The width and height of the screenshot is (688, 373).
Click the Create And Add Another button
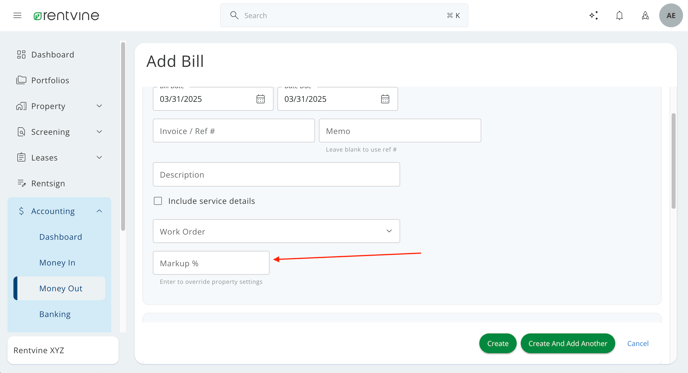568,344
